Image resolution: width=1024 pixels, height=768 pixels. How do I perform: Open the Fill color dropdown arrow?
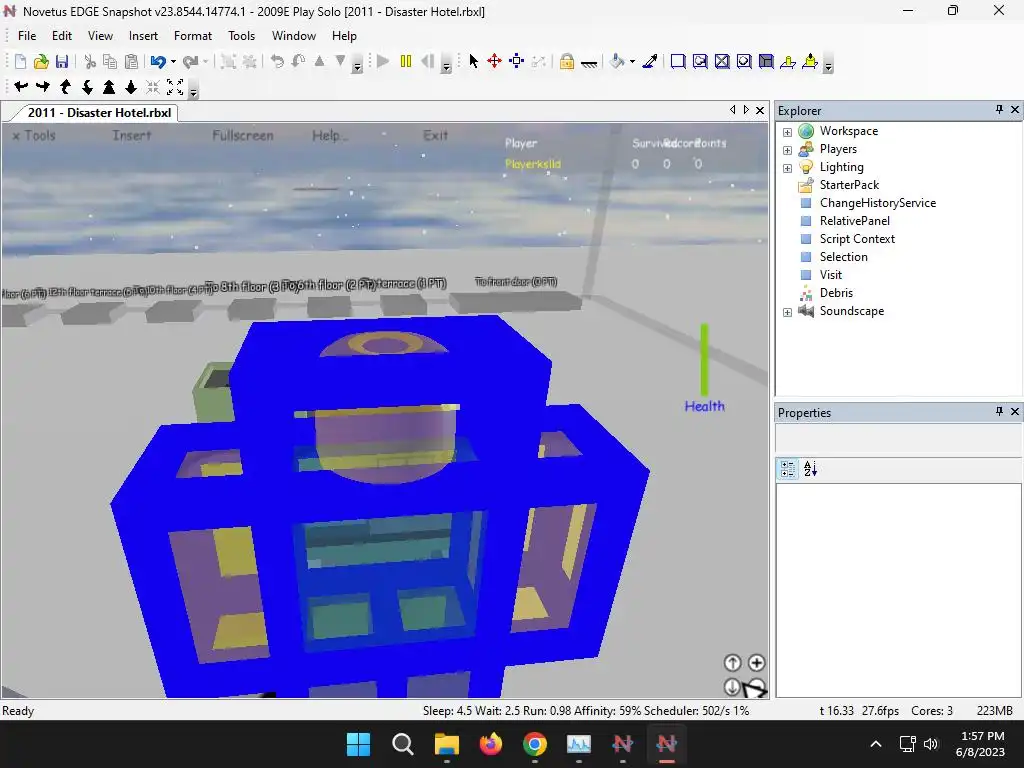pos(632,61)
